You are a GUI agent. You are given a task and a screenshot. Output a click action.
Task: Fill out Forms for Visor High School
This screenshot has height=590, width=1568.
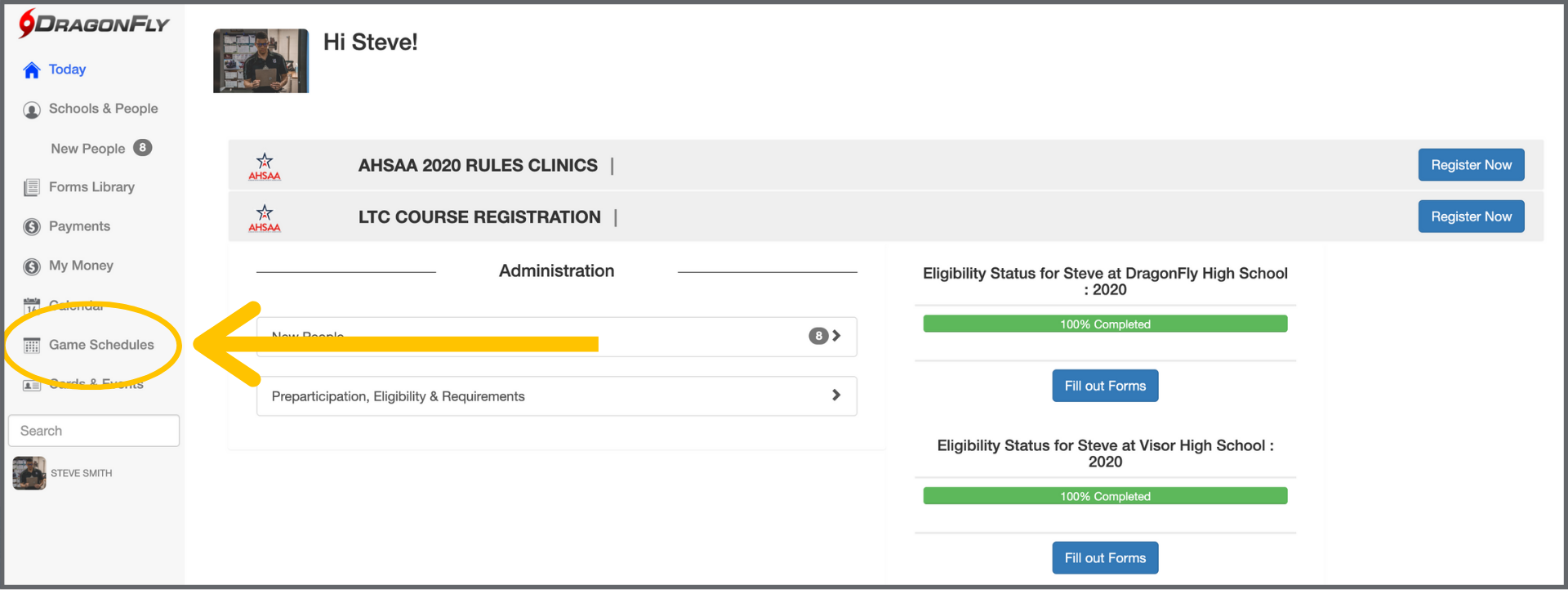[x=1105, y=558]
